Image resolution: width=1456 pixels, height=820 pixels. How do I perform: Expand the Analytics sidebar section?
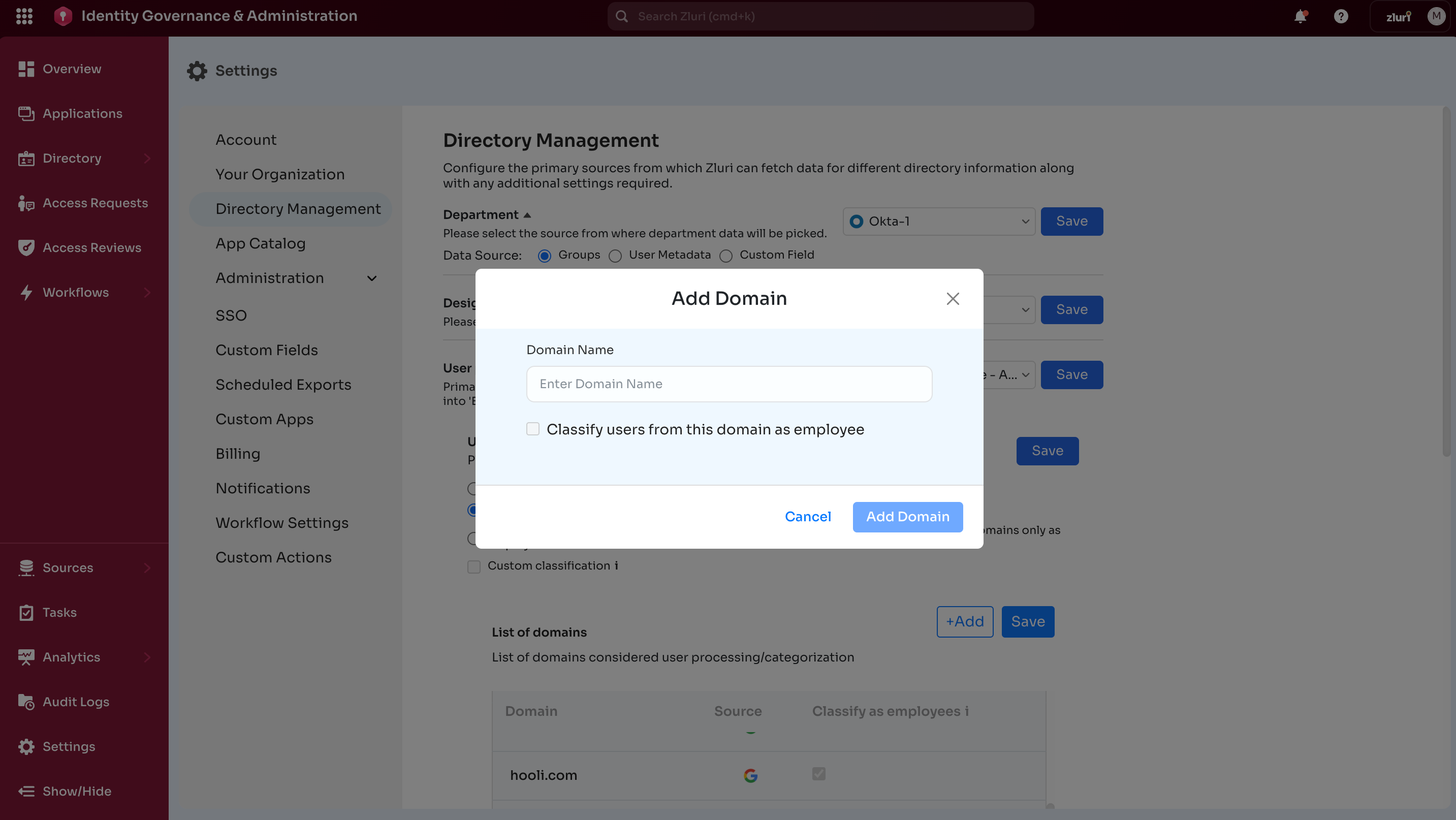(x=146, y=657)
